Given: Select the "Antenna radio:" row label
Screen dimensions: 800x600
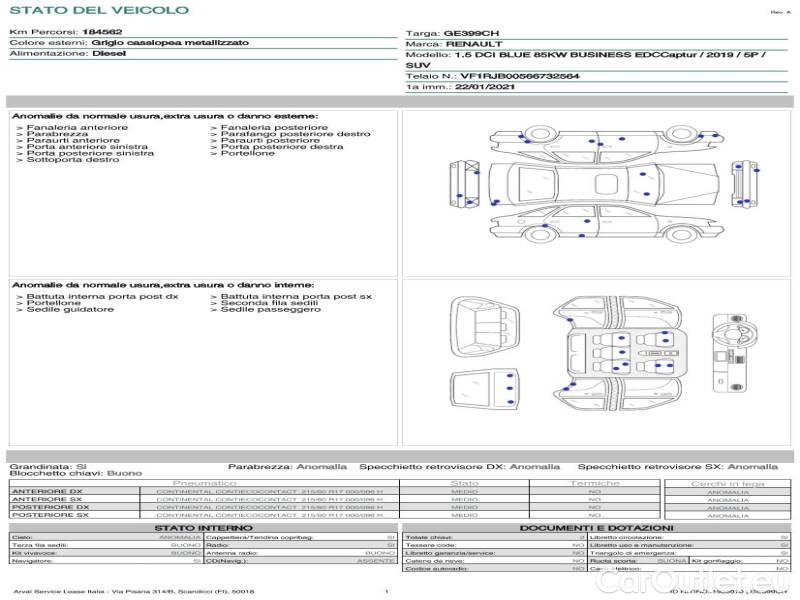Looking at the screenshot, I should pos(232,553).
